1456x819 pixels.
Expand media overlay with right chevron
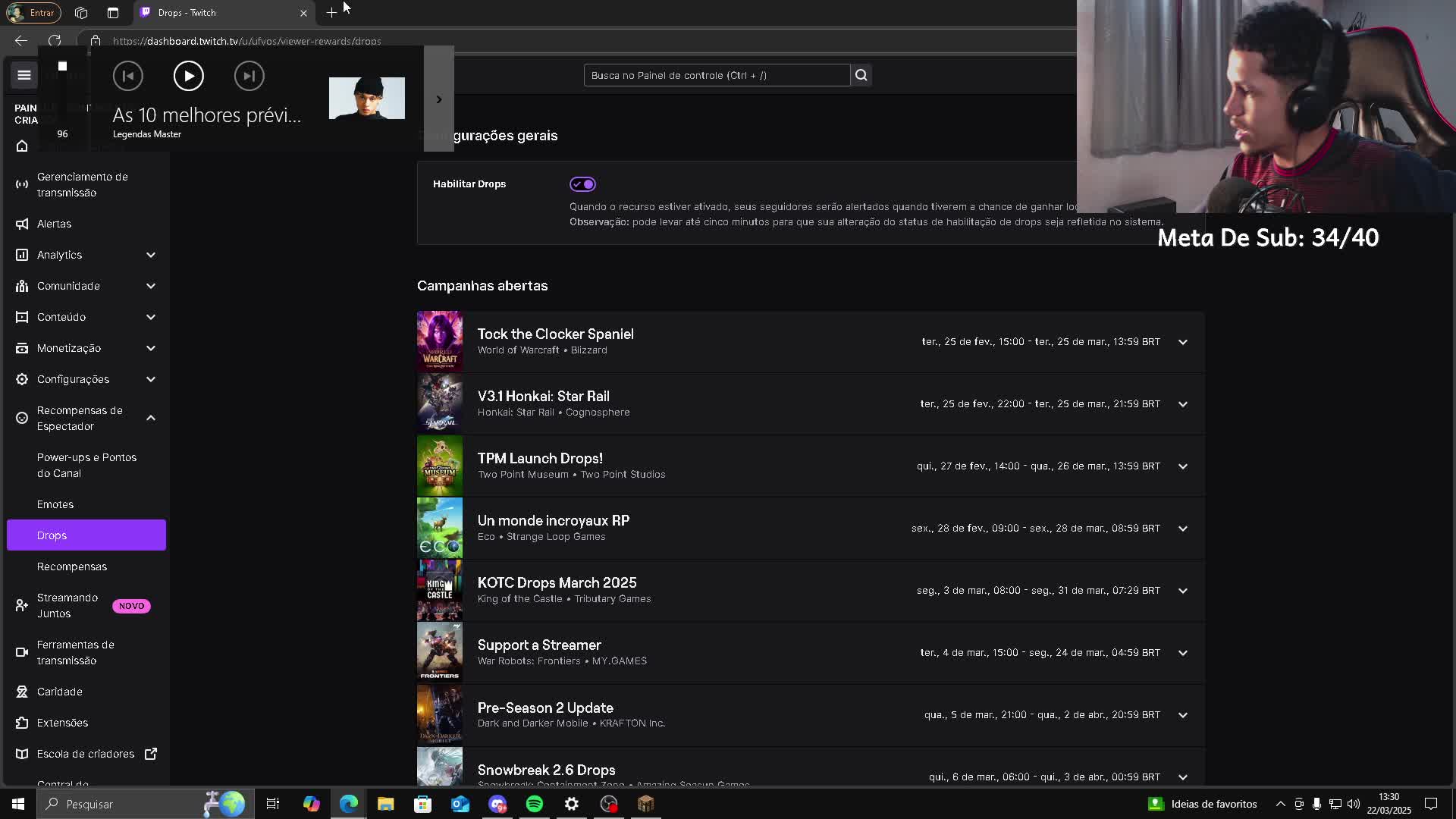(x=438, y=99)
